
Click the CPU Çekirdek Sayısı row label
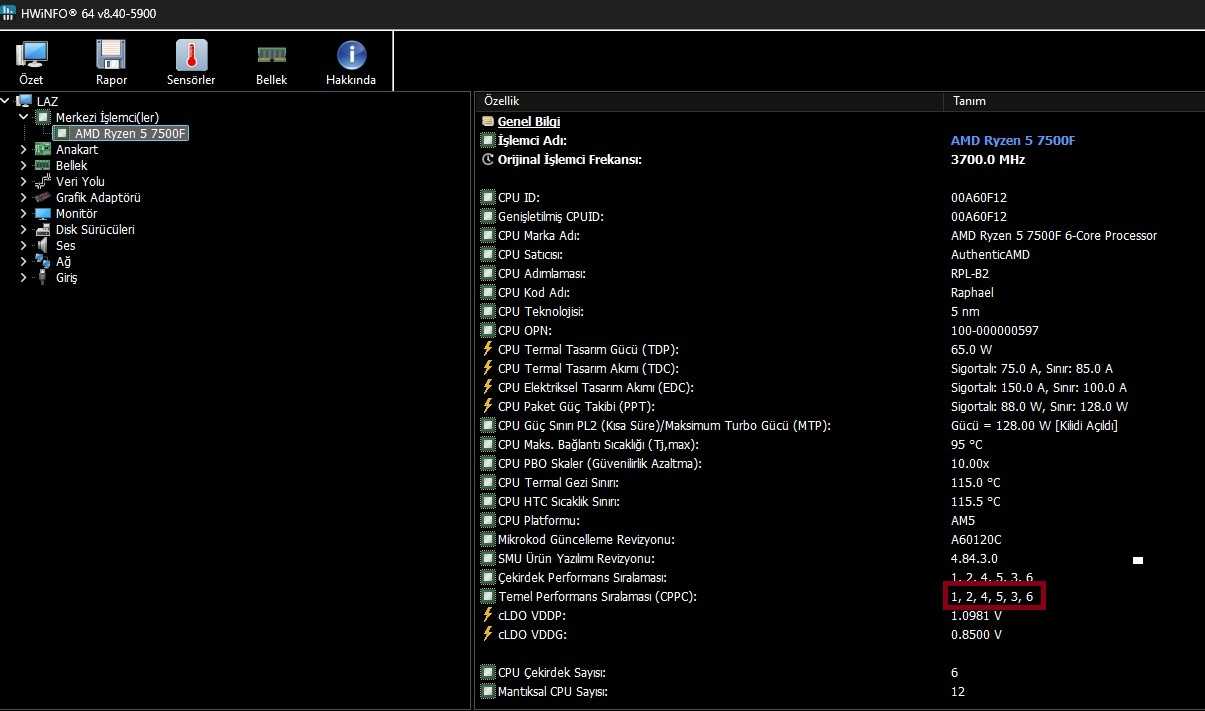[551, 673]
